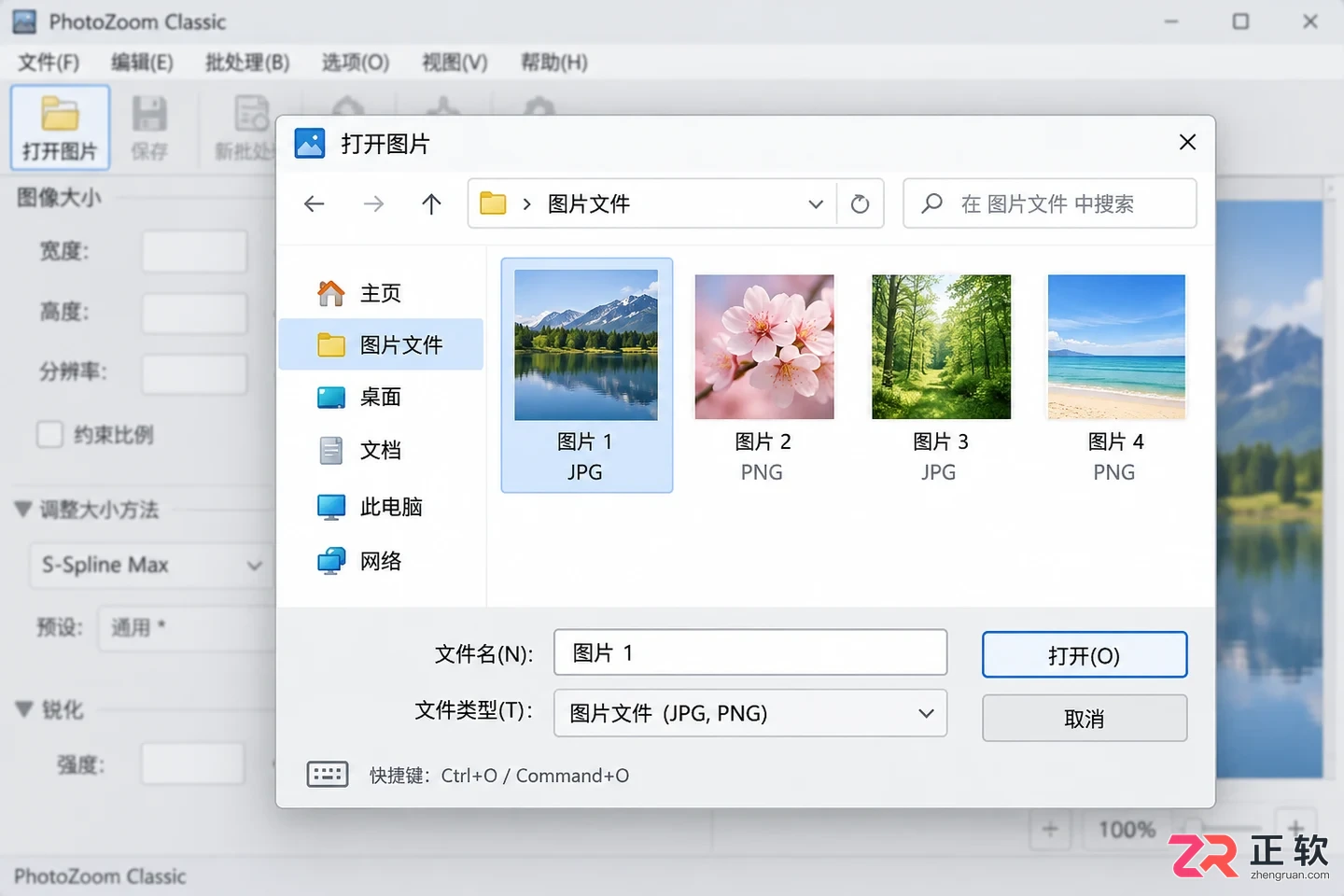Viewport: 1344px width, 896px height.
Task: Refresh the 图片文件 folder listing
Action: (x=861, y=203)
